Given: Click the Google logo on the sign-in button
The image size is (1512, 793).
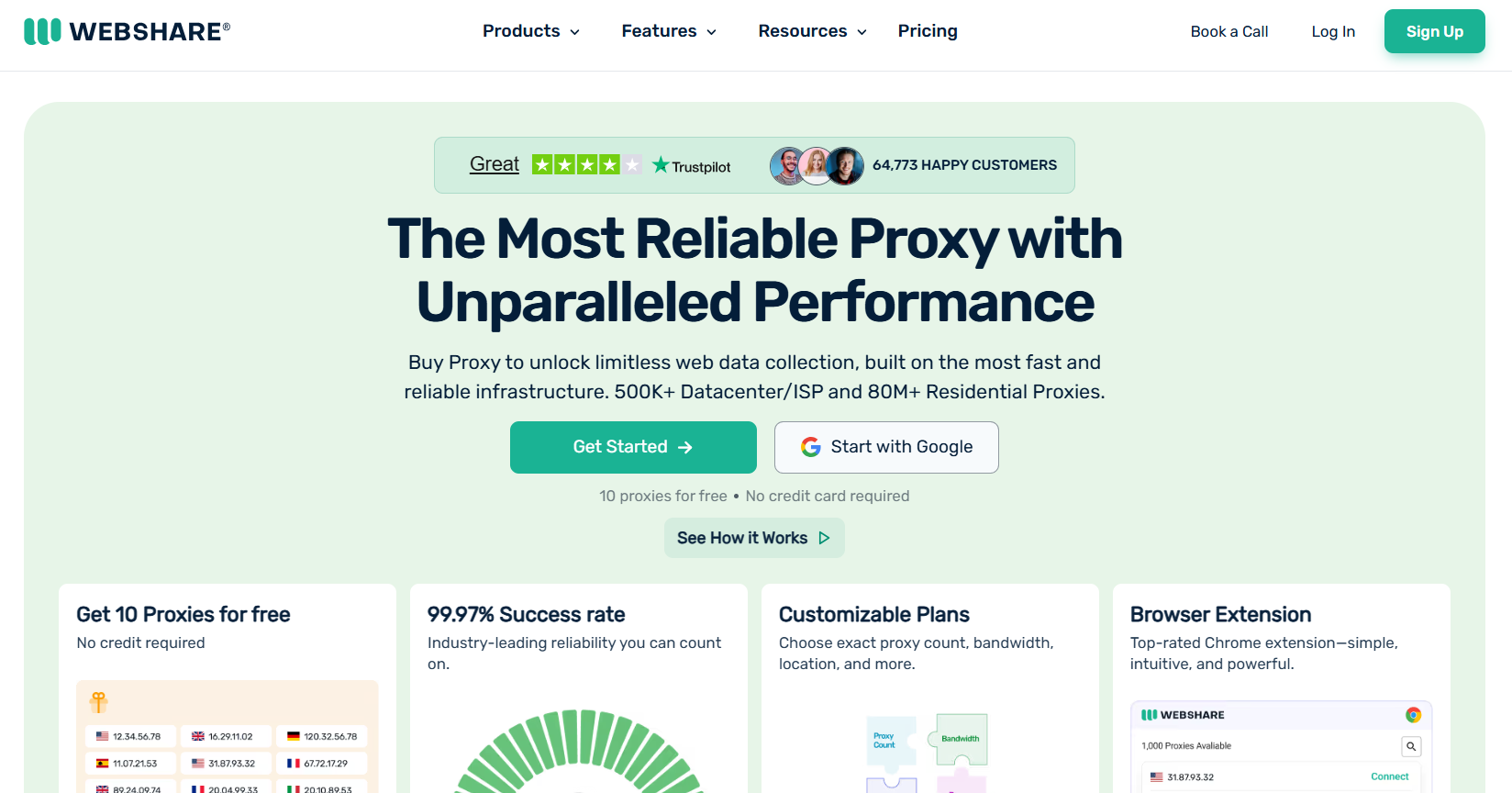Looking at the screenshot, I should tap(811, 447).
